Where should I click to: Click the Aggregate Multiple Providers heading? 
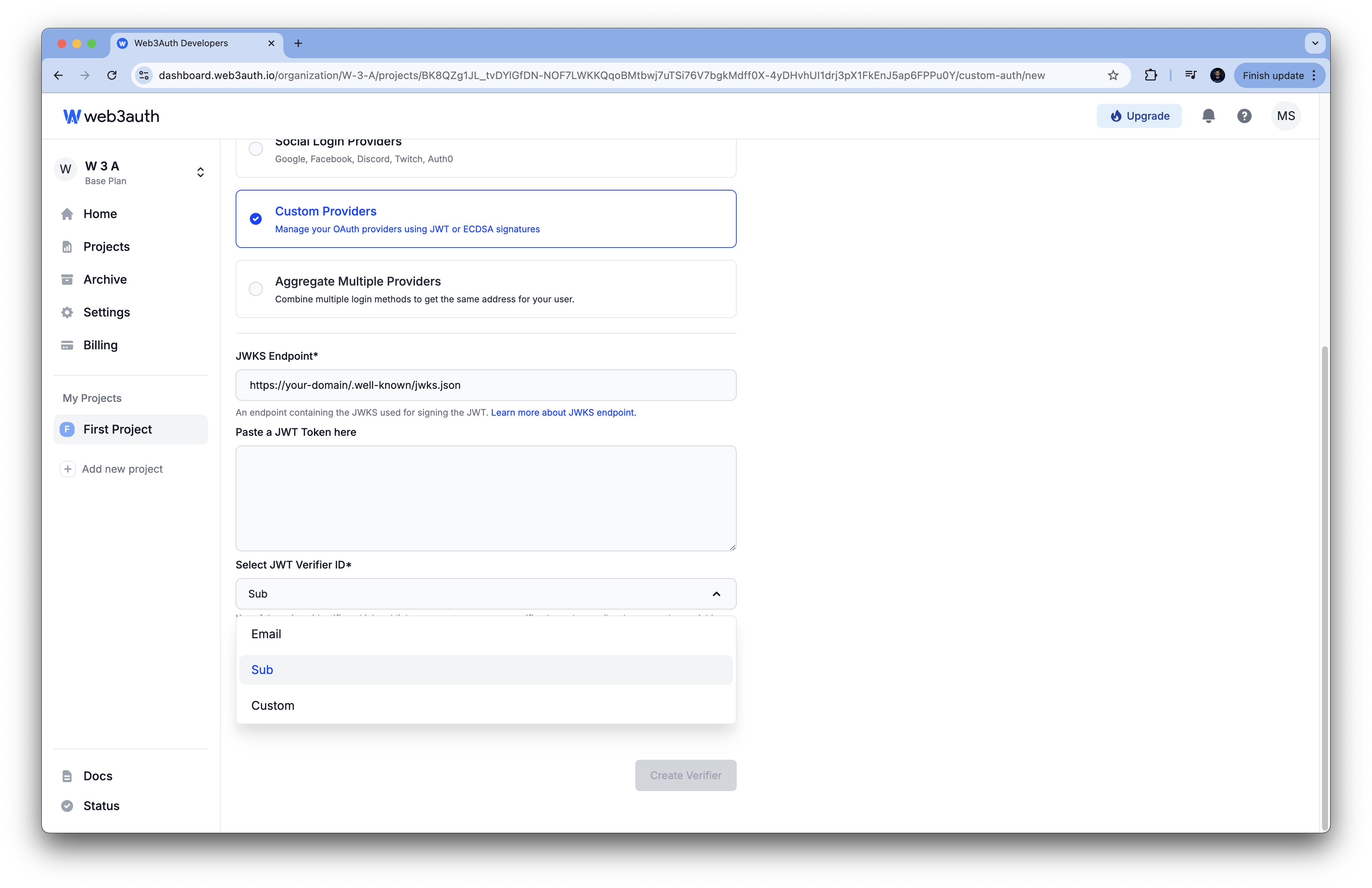(358, 281)
